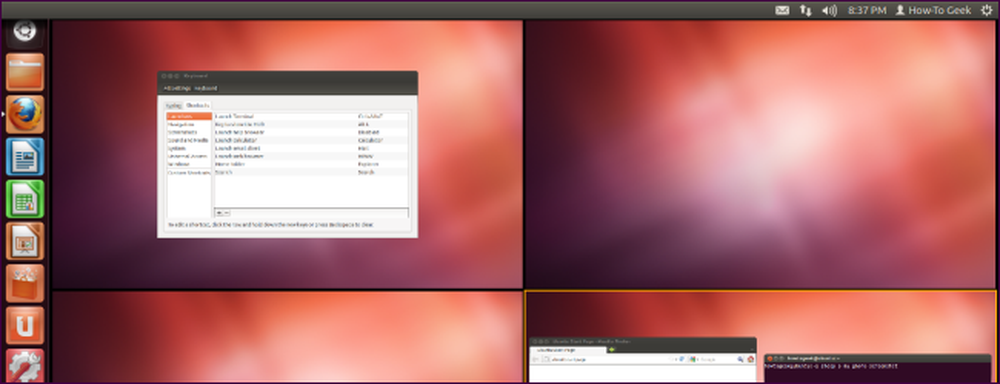Open Ubuntu Software Center launcher icon
The height and width of the screenshot is (384, 1000).
[x=25, y=283]
